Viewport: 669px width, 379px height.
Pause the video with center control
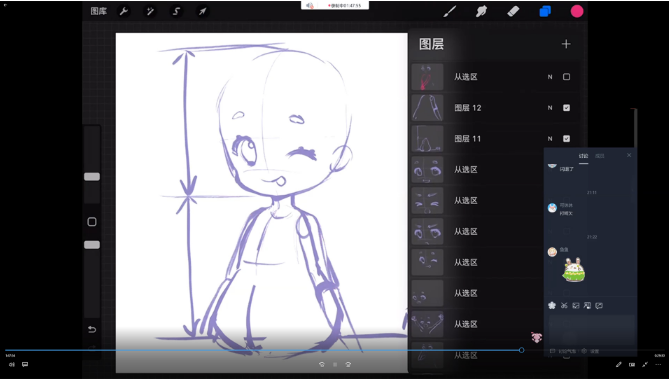point(335,364)
